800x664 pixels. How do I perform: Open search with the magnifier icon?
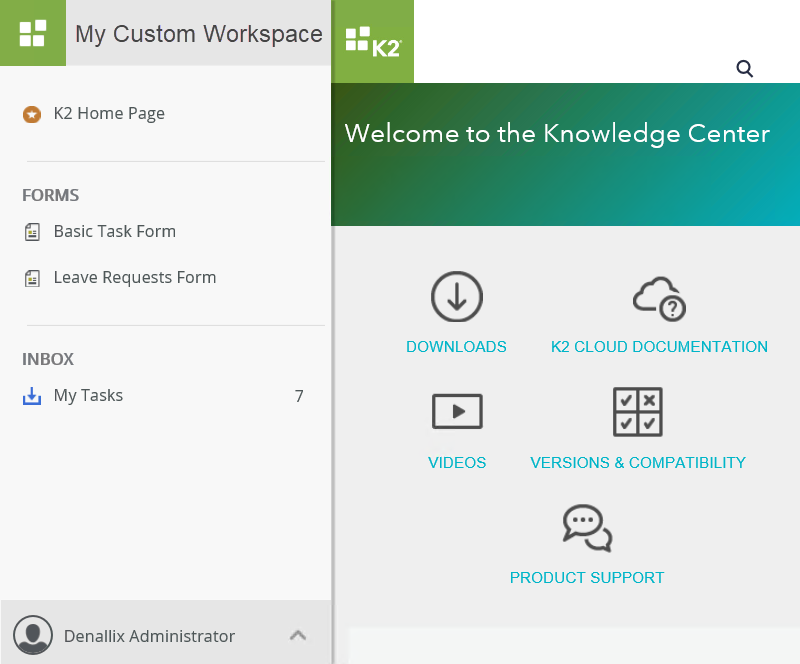click(x=744, y=69)
